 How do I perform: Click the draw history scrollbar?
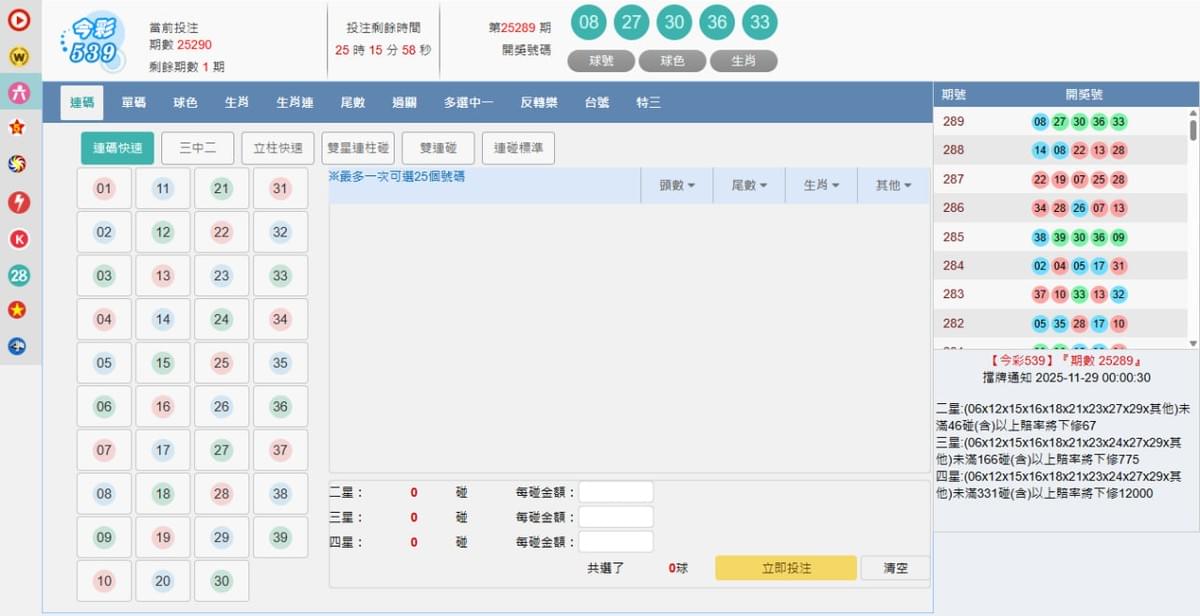[x=1192, y=130]
